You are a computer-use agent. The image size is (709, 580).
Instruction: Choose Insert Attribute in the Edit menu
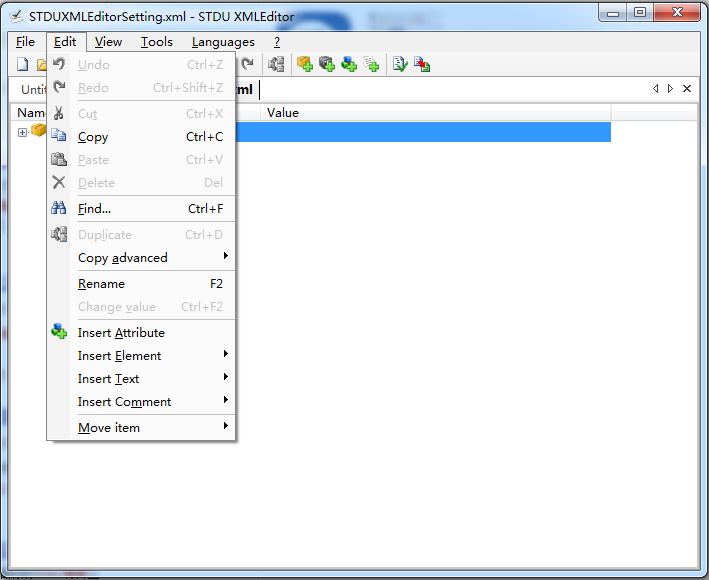click(141, 333)
